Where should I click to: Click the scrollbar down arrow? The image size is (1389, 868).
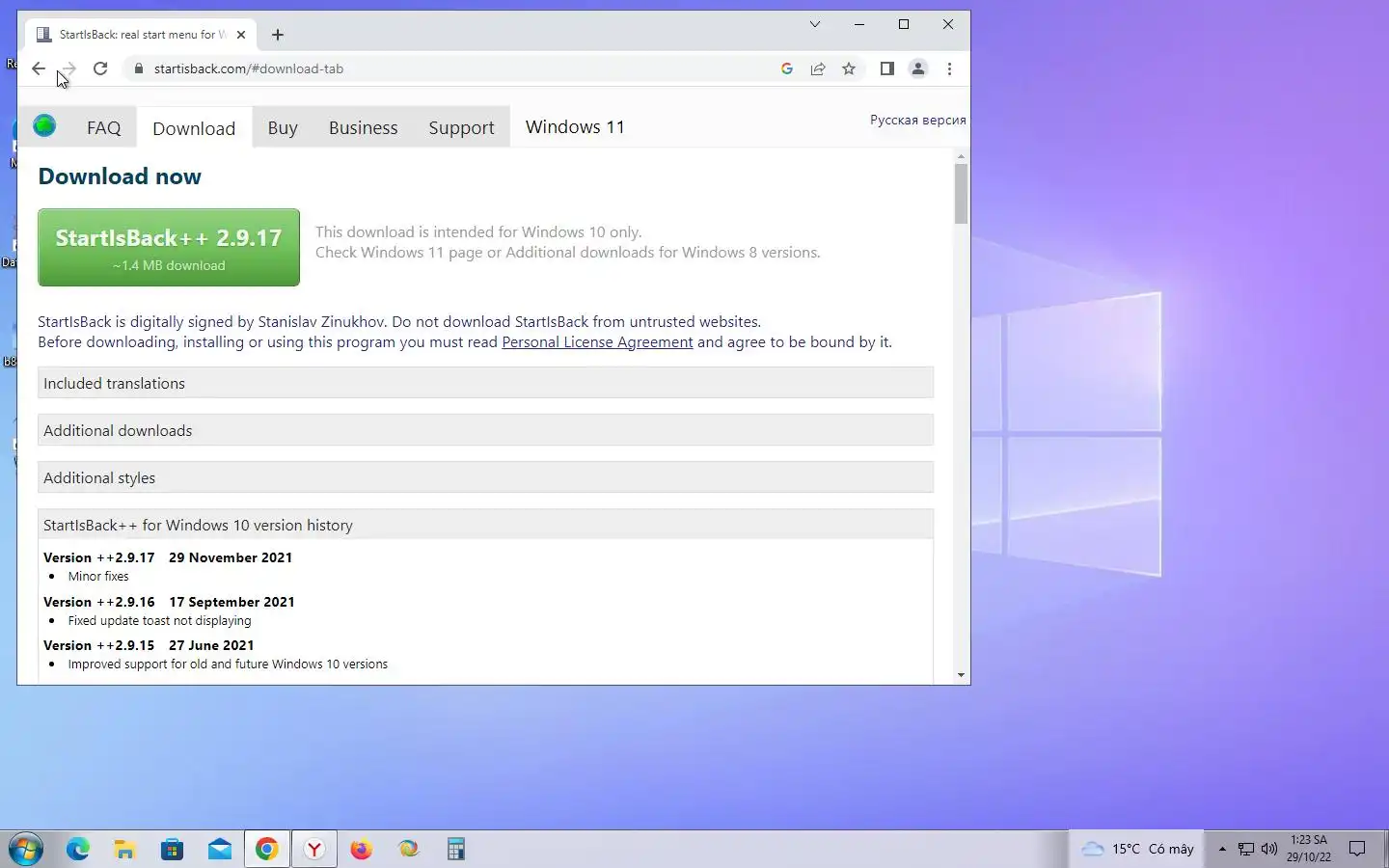(961, 675)
